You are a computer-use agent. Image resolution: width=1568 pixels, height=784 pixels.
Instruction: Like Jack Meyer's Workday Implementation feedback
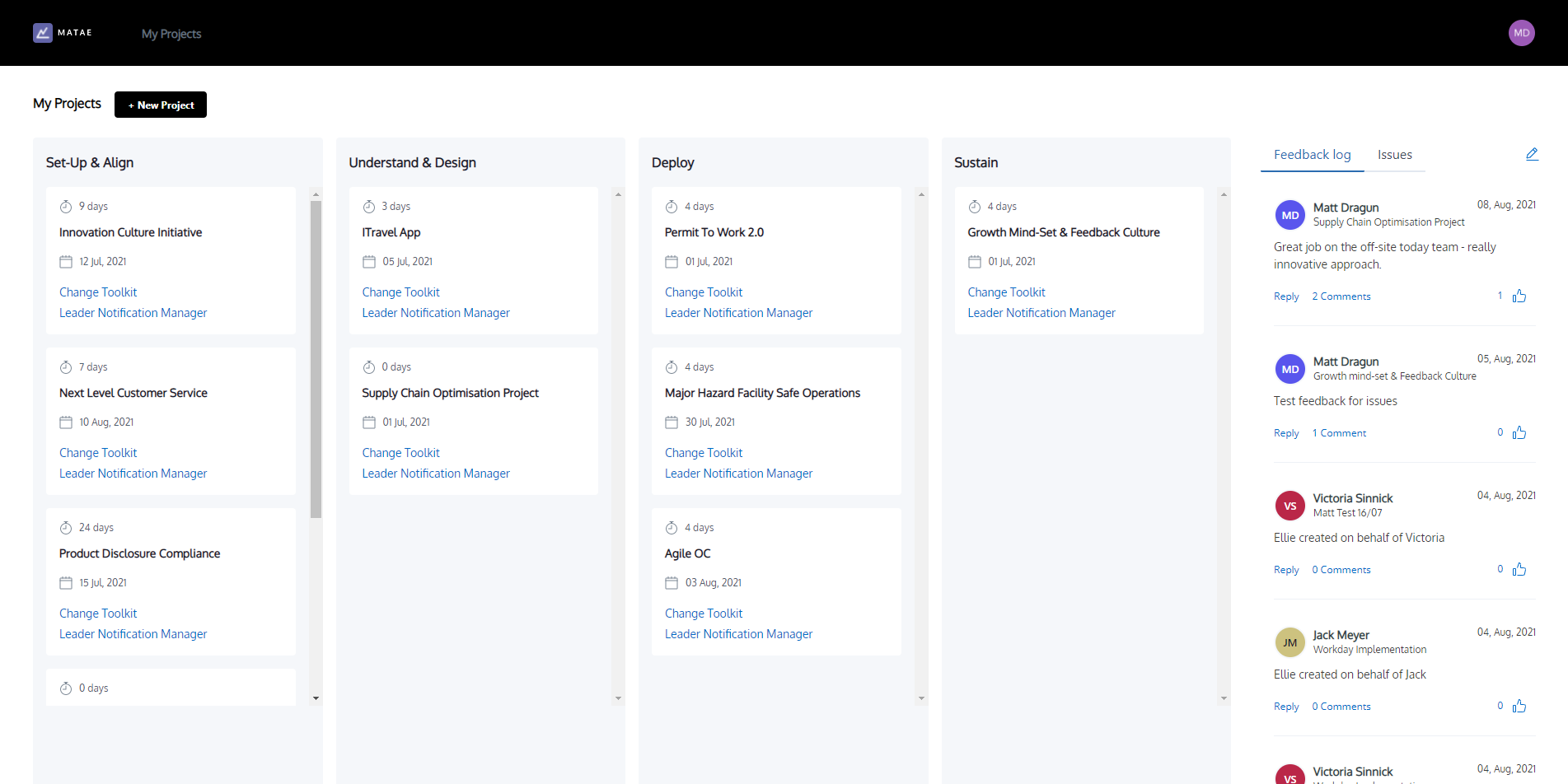[x=1519, y=705]
